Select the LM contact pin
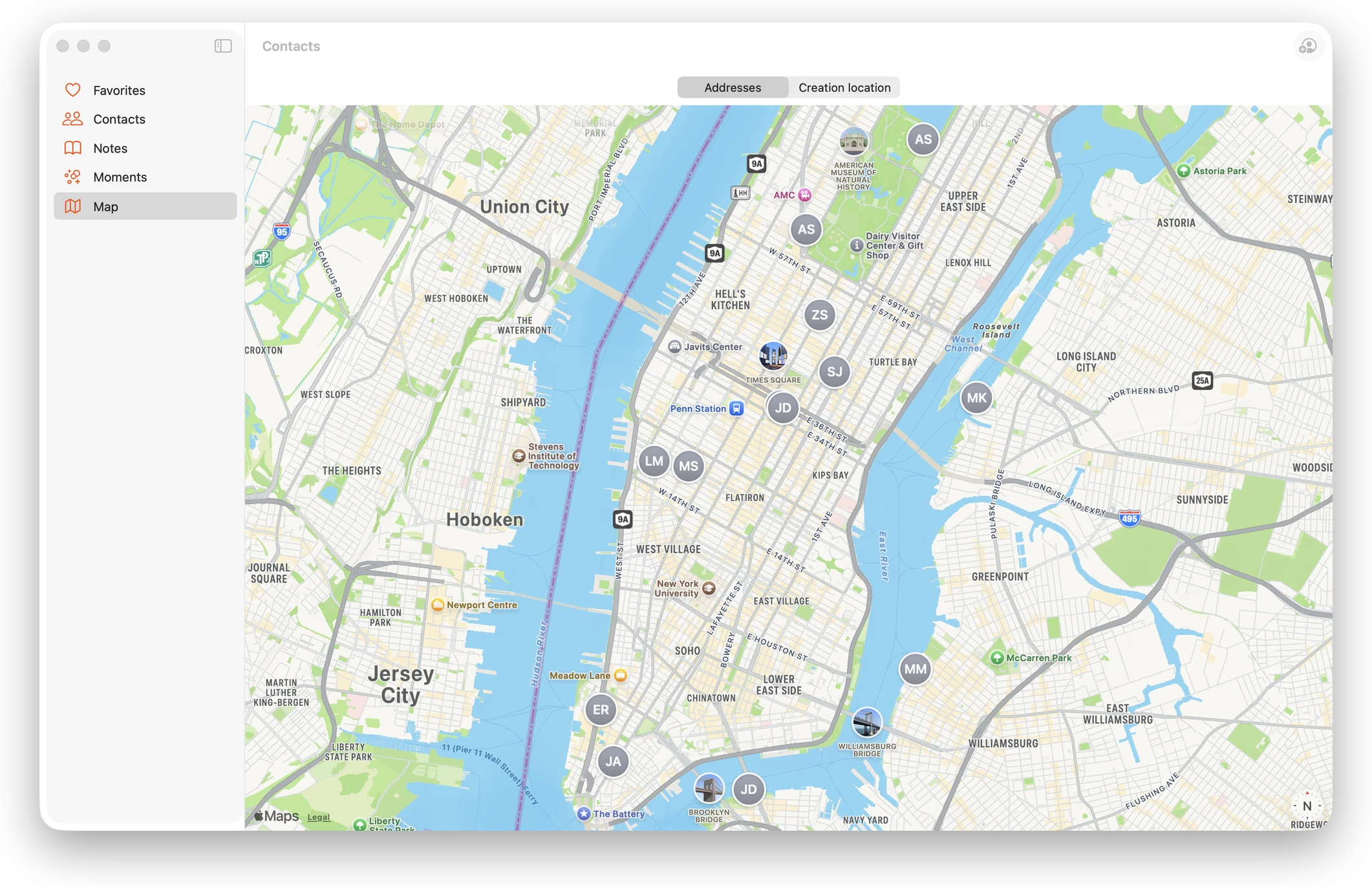The image size is (1372, 887). tap(654, 461)
